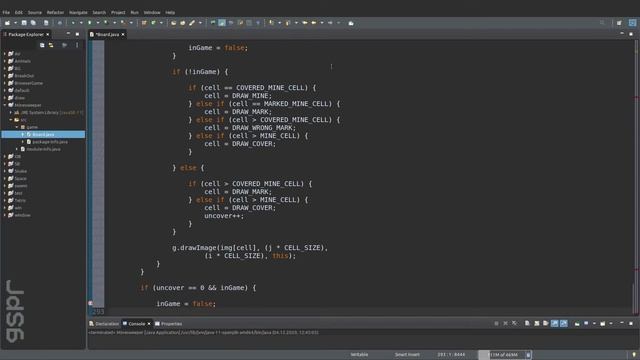Screen dimensions: 640x360
Task: Switch to the Declaration tab
Action: tap(104, 324)
